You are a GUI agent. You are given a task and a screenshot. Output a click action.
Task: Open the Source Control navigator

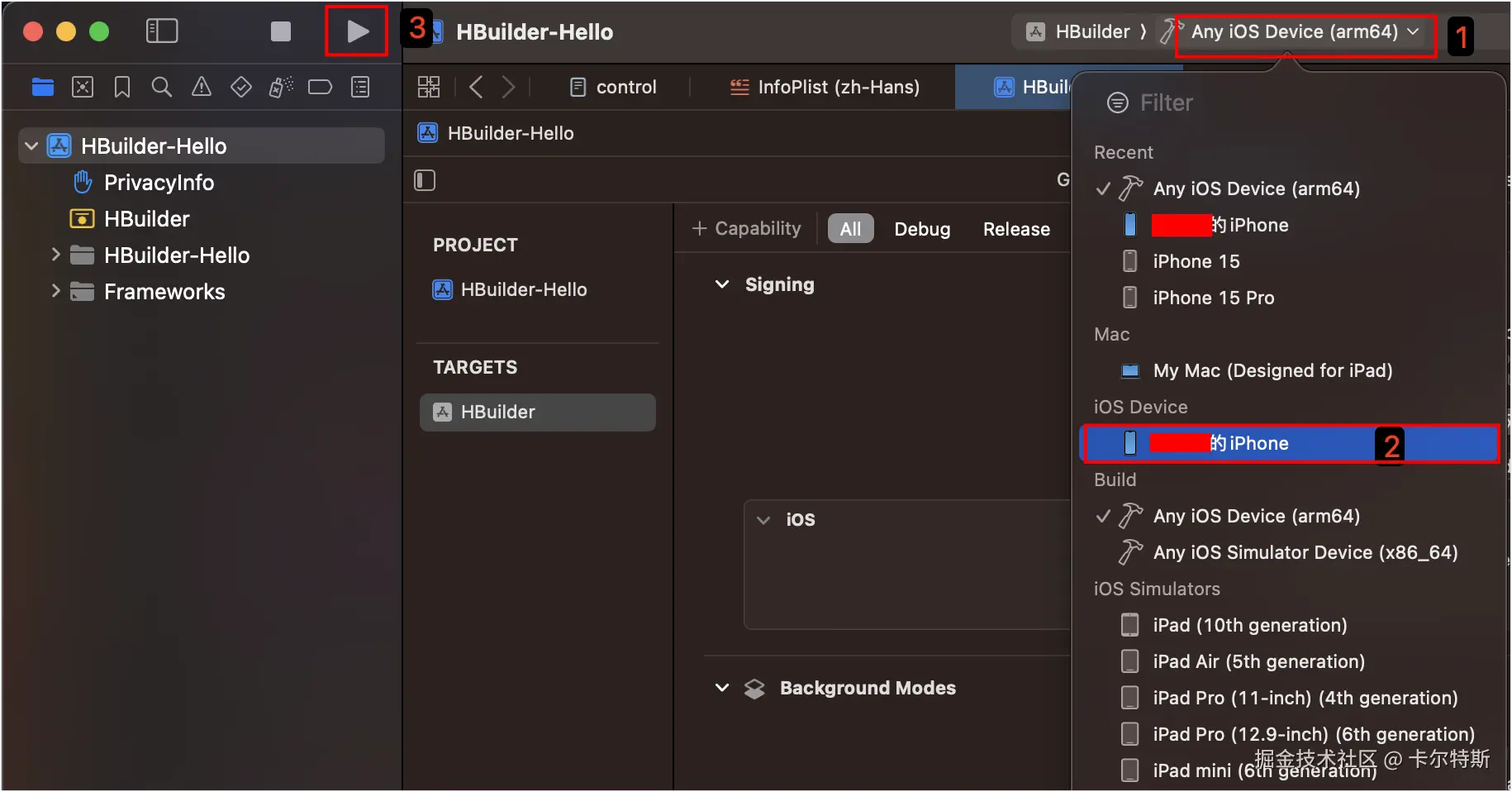tap(83, 87)
